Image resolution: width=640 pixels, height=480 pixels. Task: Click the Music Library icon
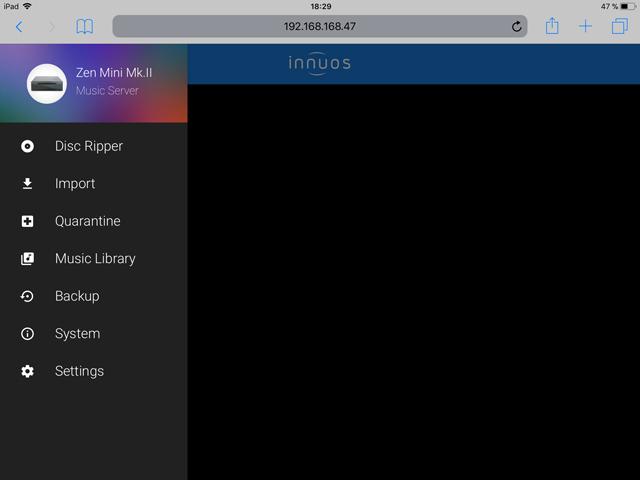tap(28, 259)
